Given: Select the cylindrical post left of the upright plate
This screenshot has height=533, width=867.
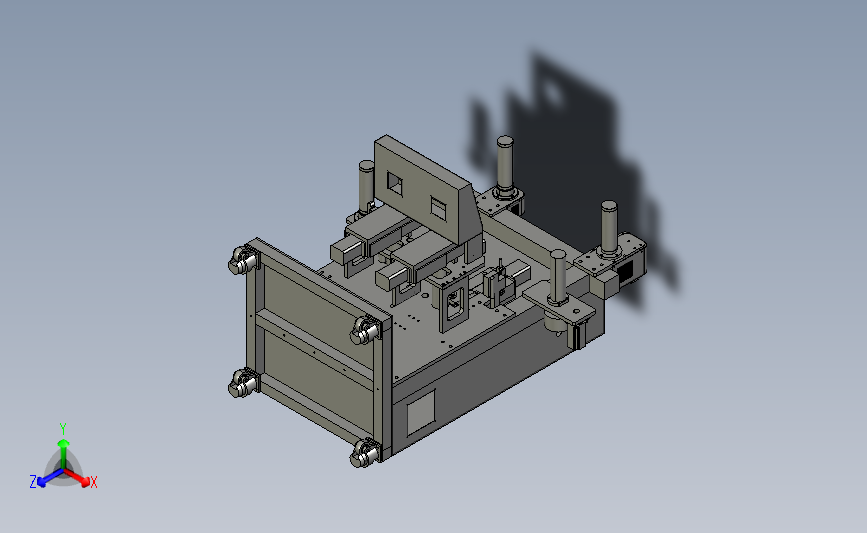Looking at the screenshot, I should pos(367,188).
